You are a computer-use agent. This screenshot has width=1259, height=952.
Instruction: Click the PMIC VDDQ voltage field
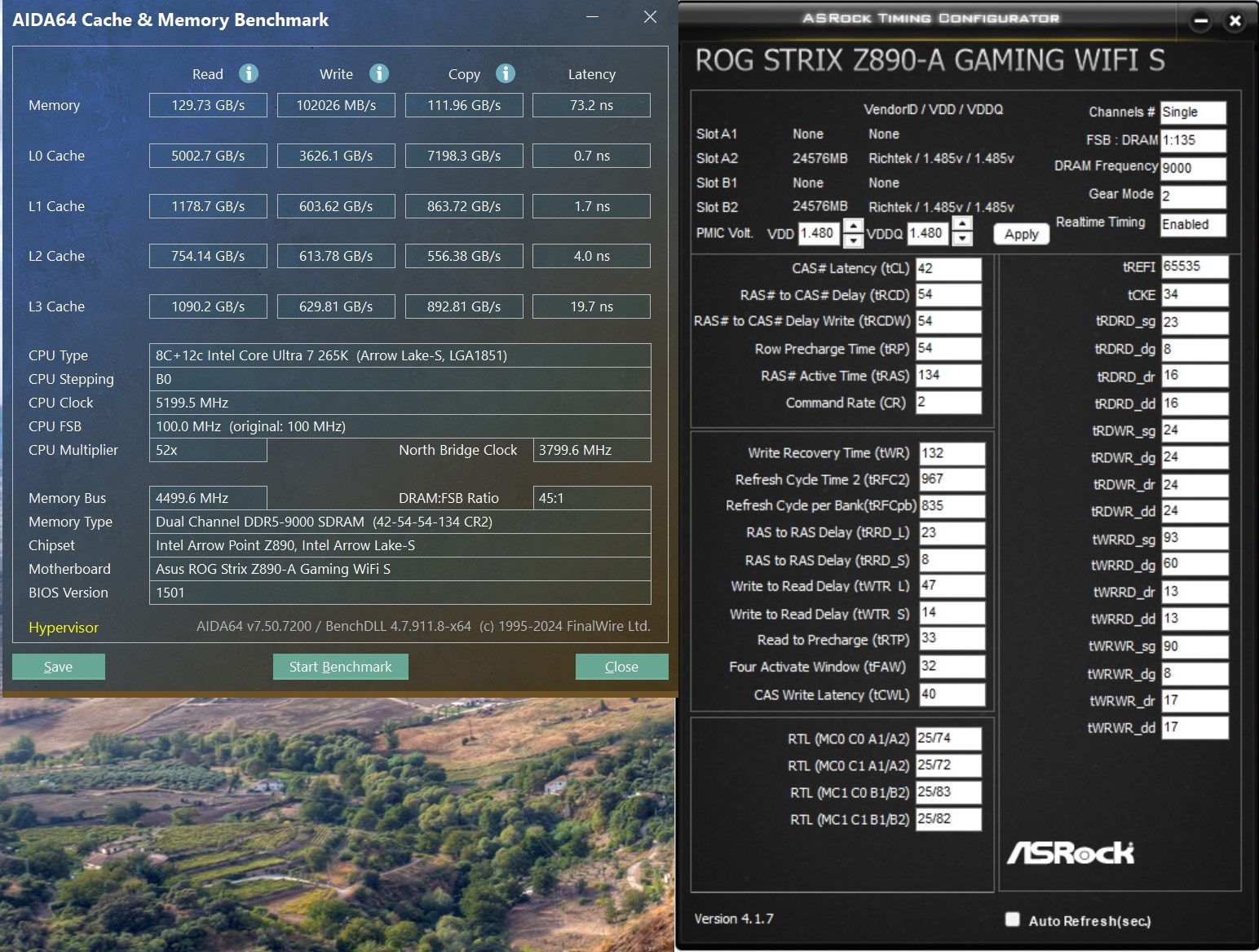pyautogui.click(x=929, y=233)
